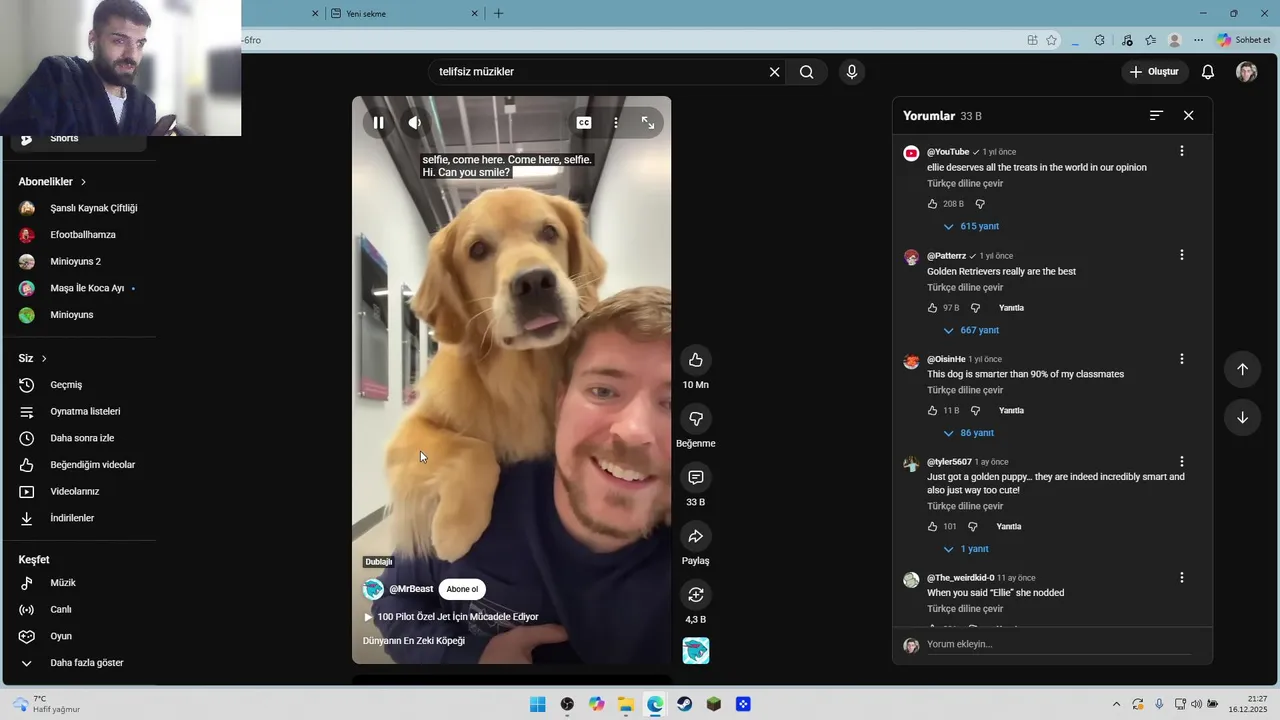
Task: Open the @MrBeast channel link
Action: tap(411, 589)
